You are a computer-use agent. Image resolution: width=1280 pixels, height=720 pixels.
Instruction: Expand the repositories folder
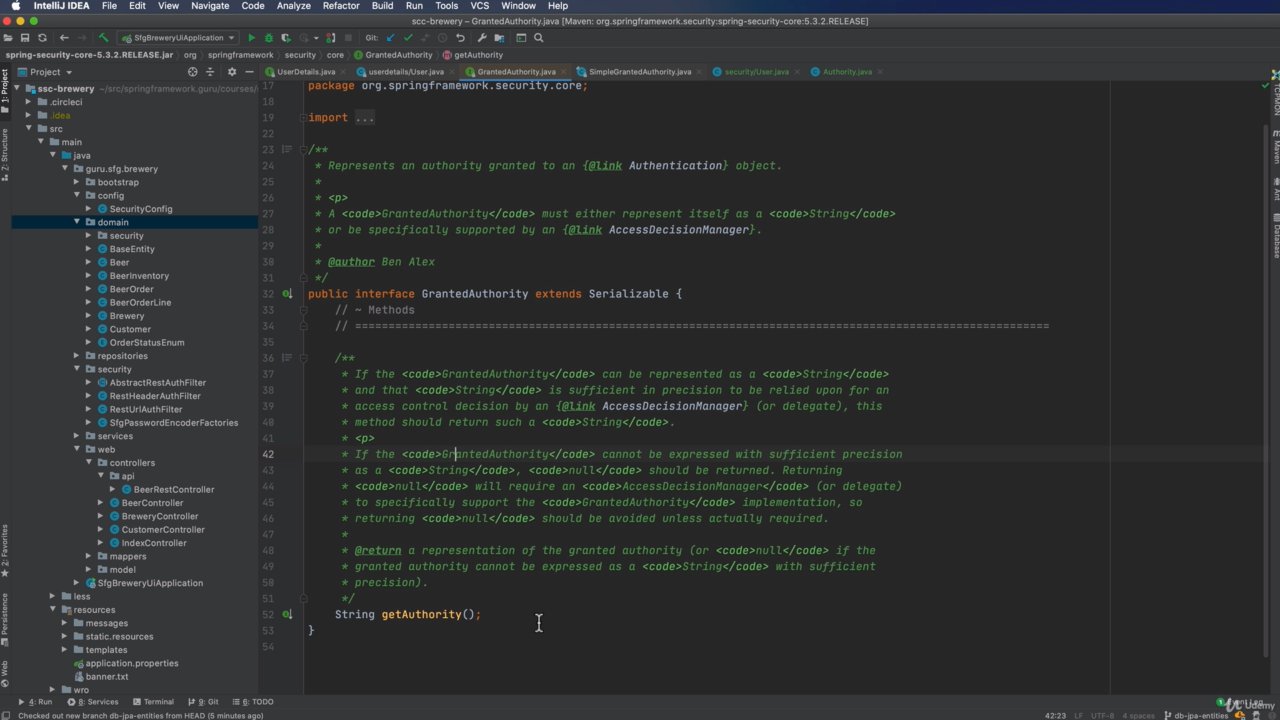coord(77,356)
